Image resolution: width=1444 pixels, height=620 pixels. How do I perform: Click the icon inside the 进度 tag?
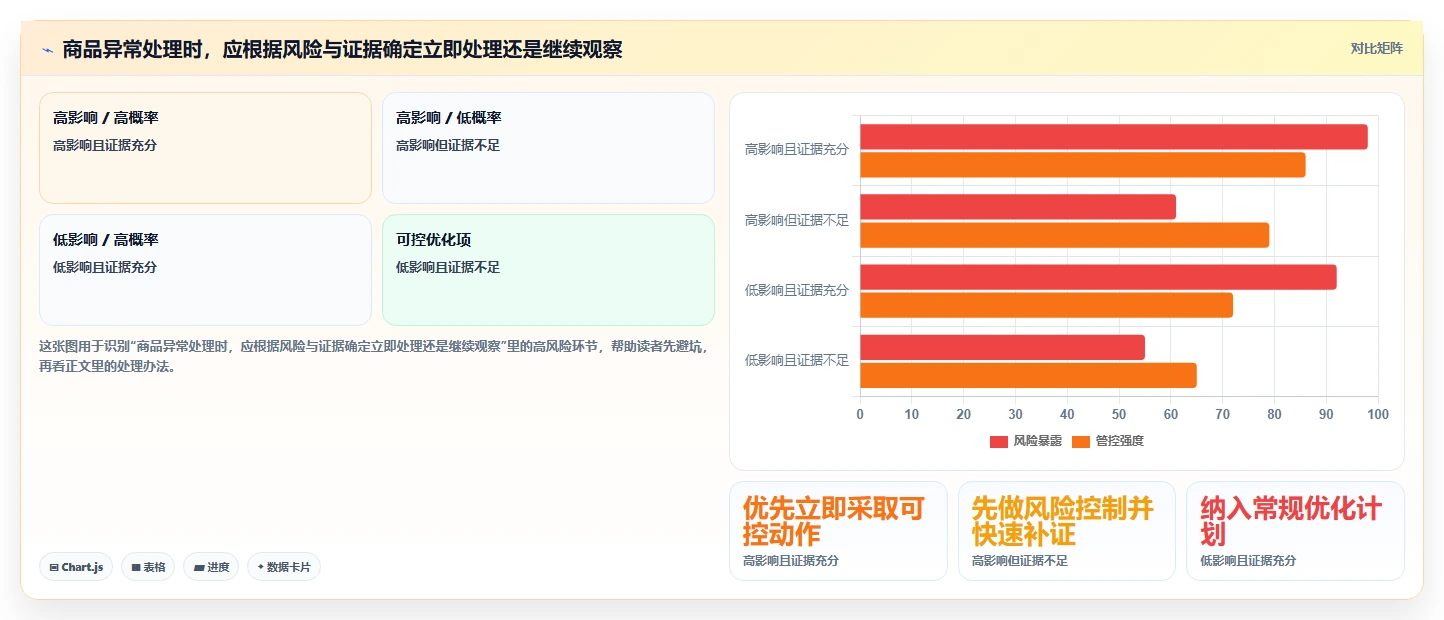199,567
